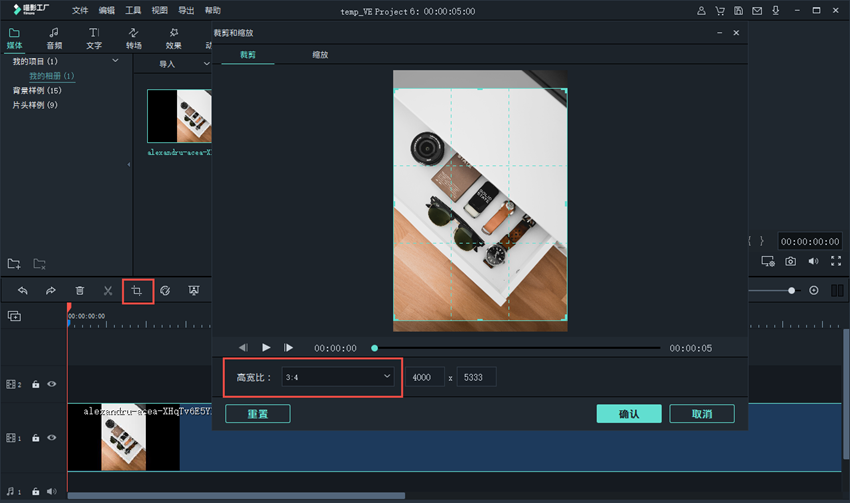Screen dimensions: 850x503
Task: Step to next frame in crop preview
Action: 288,347
